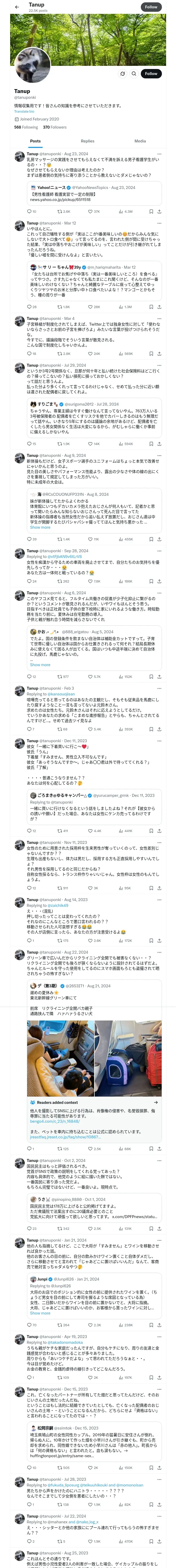
Task: Share the Mar 12 post
Action: 159,307
